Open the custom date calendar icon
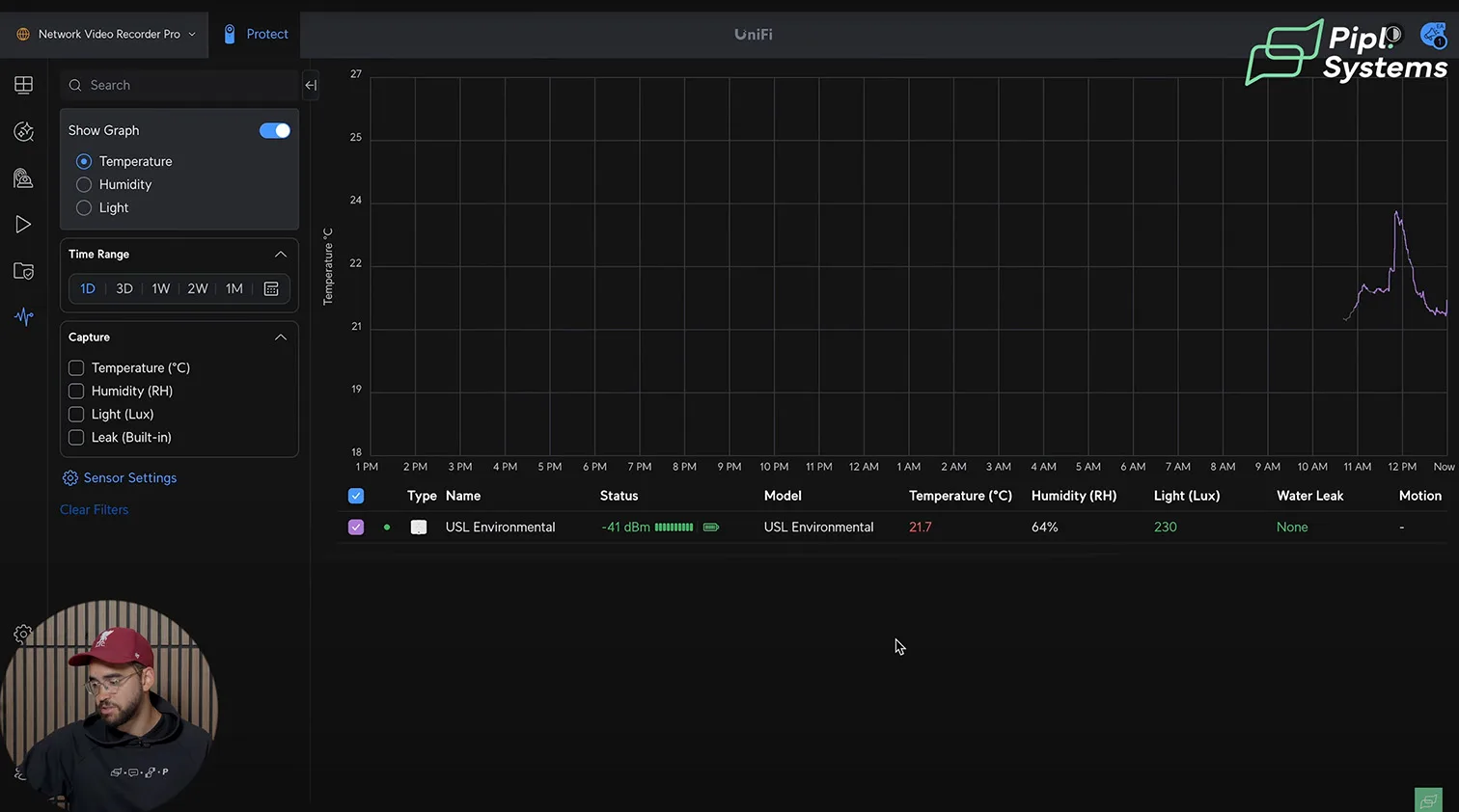The height and width of the screenshot is (812, 1459). tap(271, 288)
